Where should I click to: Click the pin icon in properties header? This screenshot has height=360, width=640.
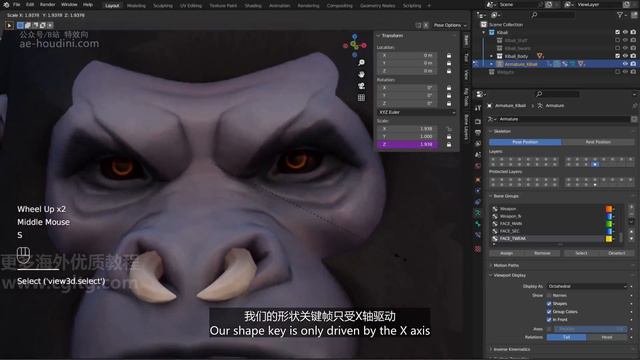click(x=634, y=106)
